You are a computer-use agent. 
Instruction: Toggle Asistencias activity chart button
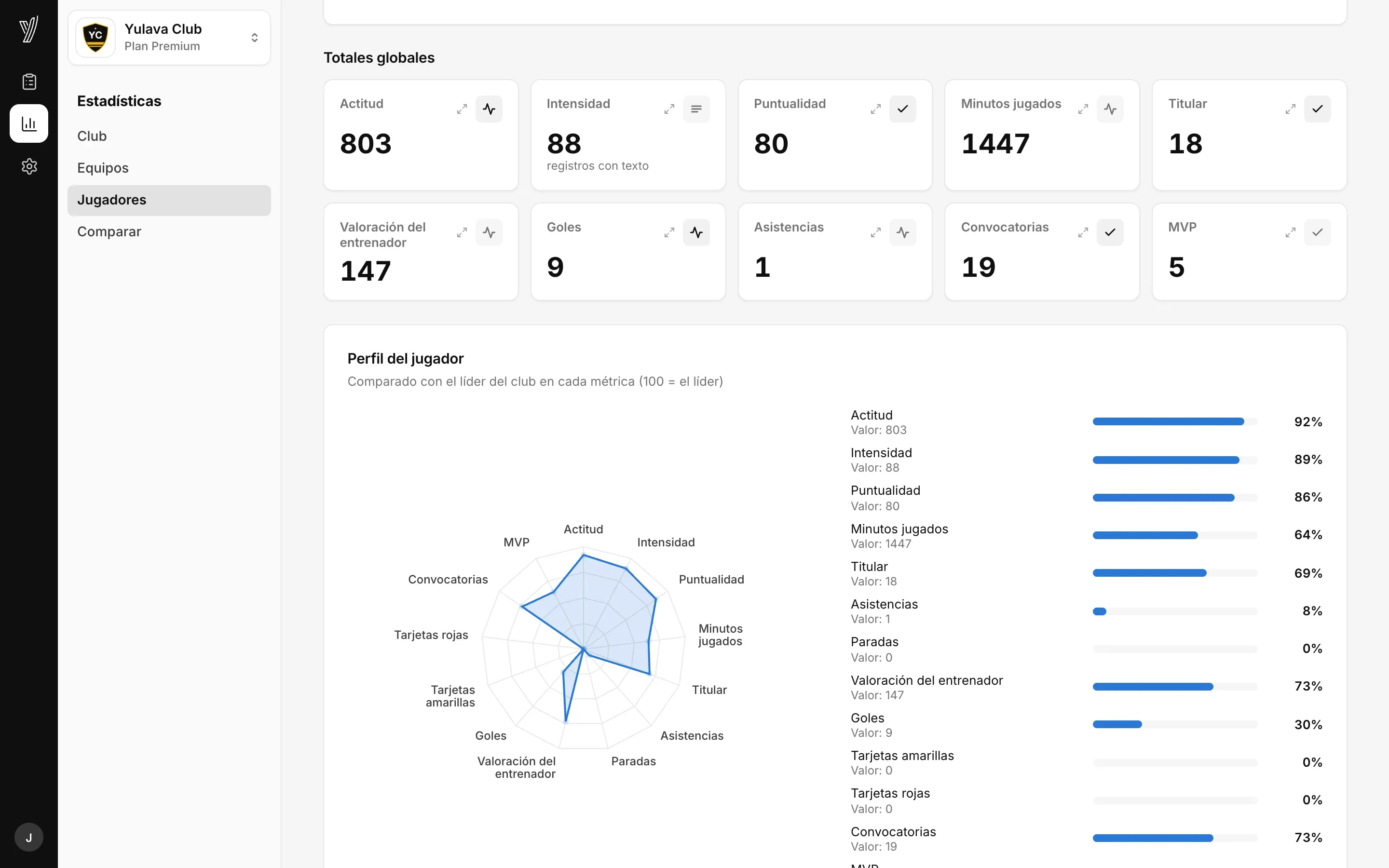903,232
